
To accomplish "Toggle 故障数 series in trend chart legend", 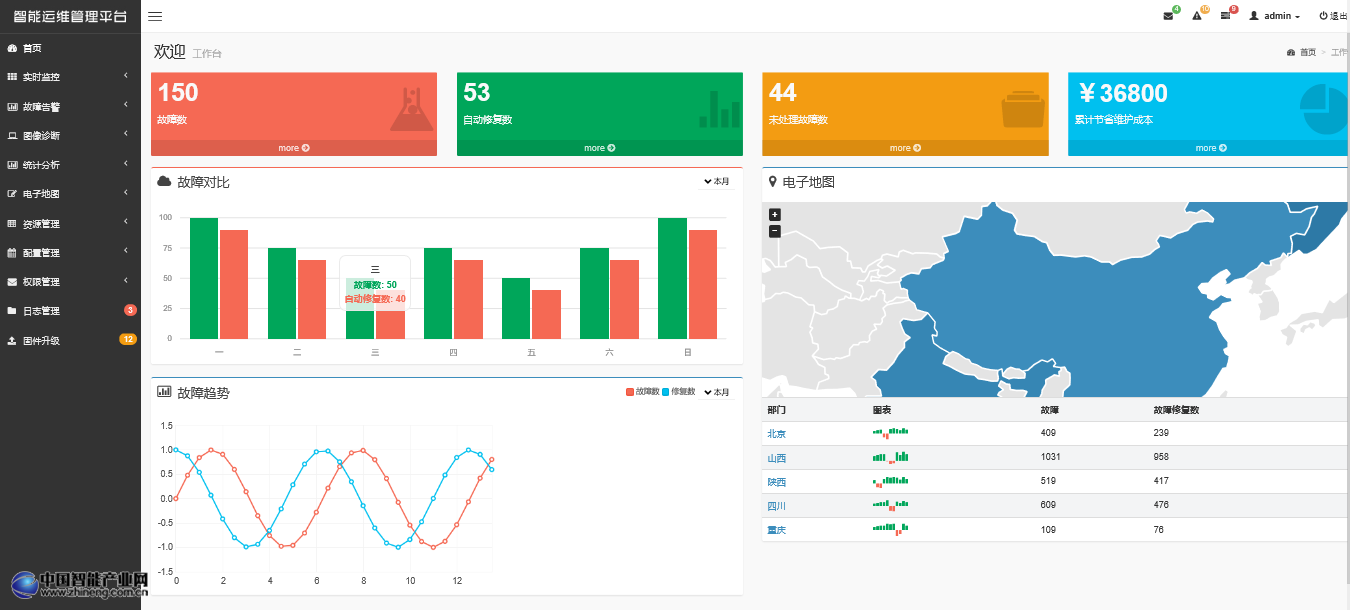I will [x=642, y=392].
